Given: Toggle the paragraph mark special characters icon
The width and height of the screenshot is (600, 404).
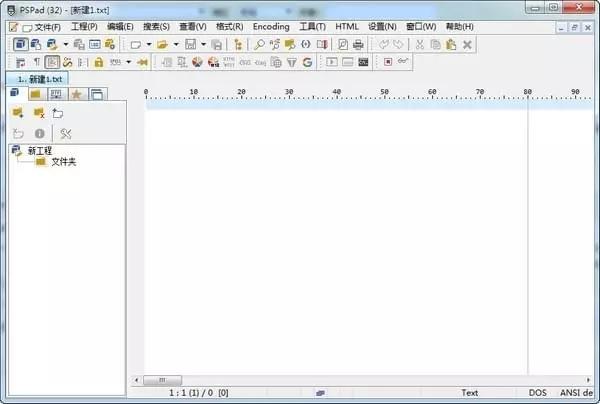Looking at the screenshot, I should pos(37,62).
